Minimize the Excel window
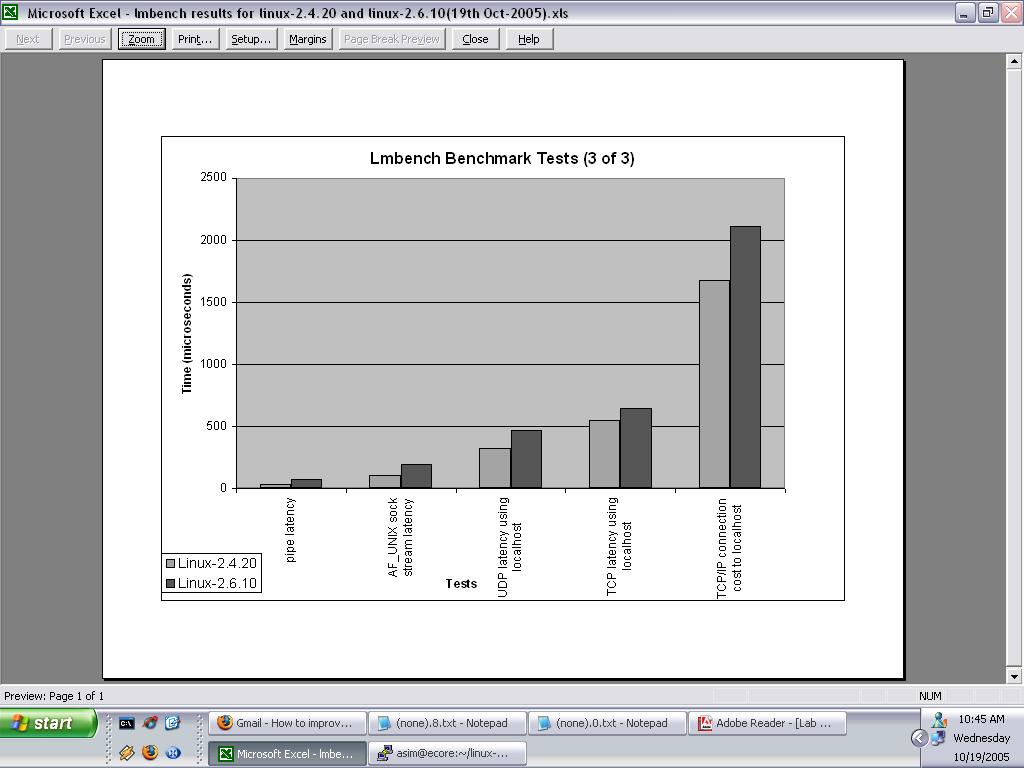 tap(965, 12)
